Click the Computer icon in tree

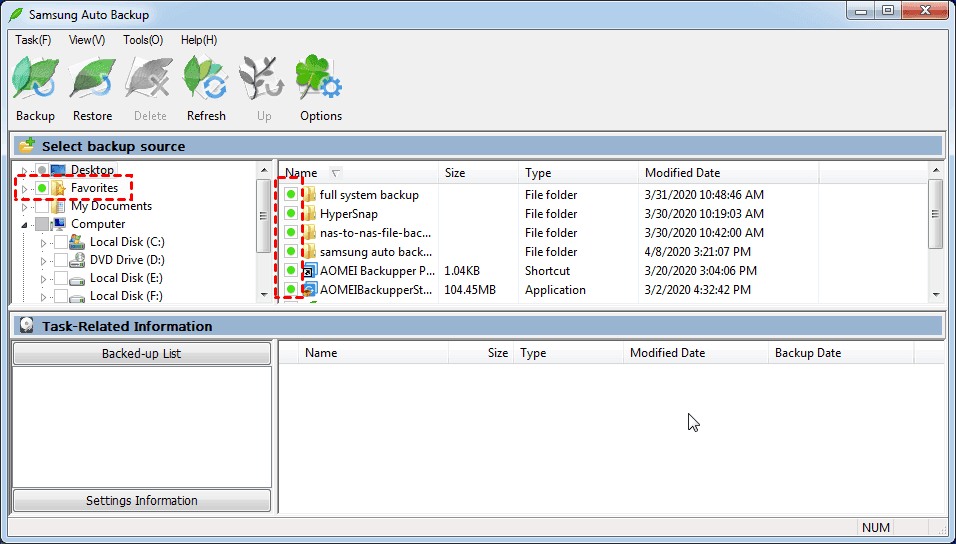pos(58,224)
